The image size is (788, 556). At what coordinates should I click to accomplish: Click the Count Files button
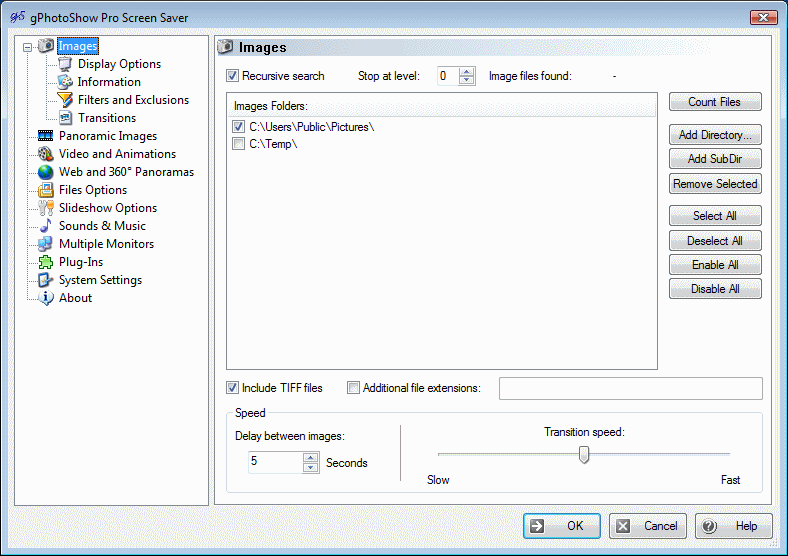(x=715, y=102)
